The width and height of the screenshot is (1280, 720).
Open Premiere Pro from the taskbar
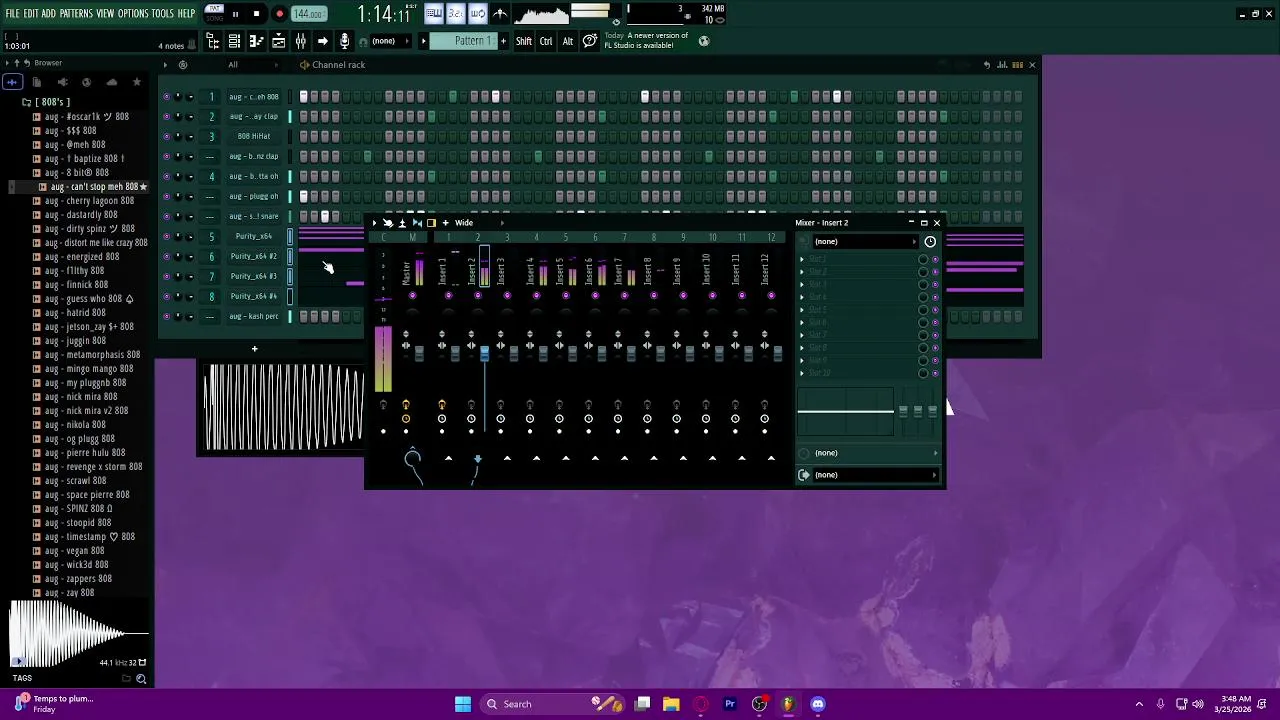(730, 704)
